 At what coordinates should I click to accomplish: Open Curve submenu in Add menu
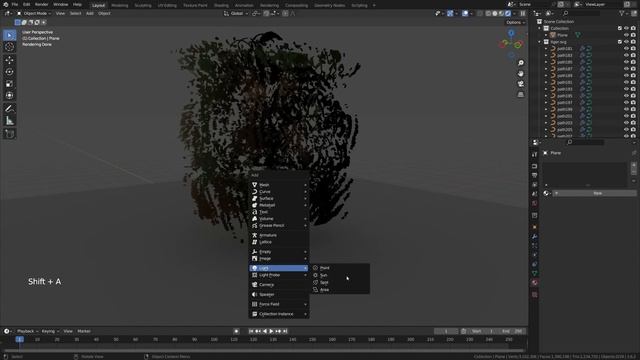279,191
